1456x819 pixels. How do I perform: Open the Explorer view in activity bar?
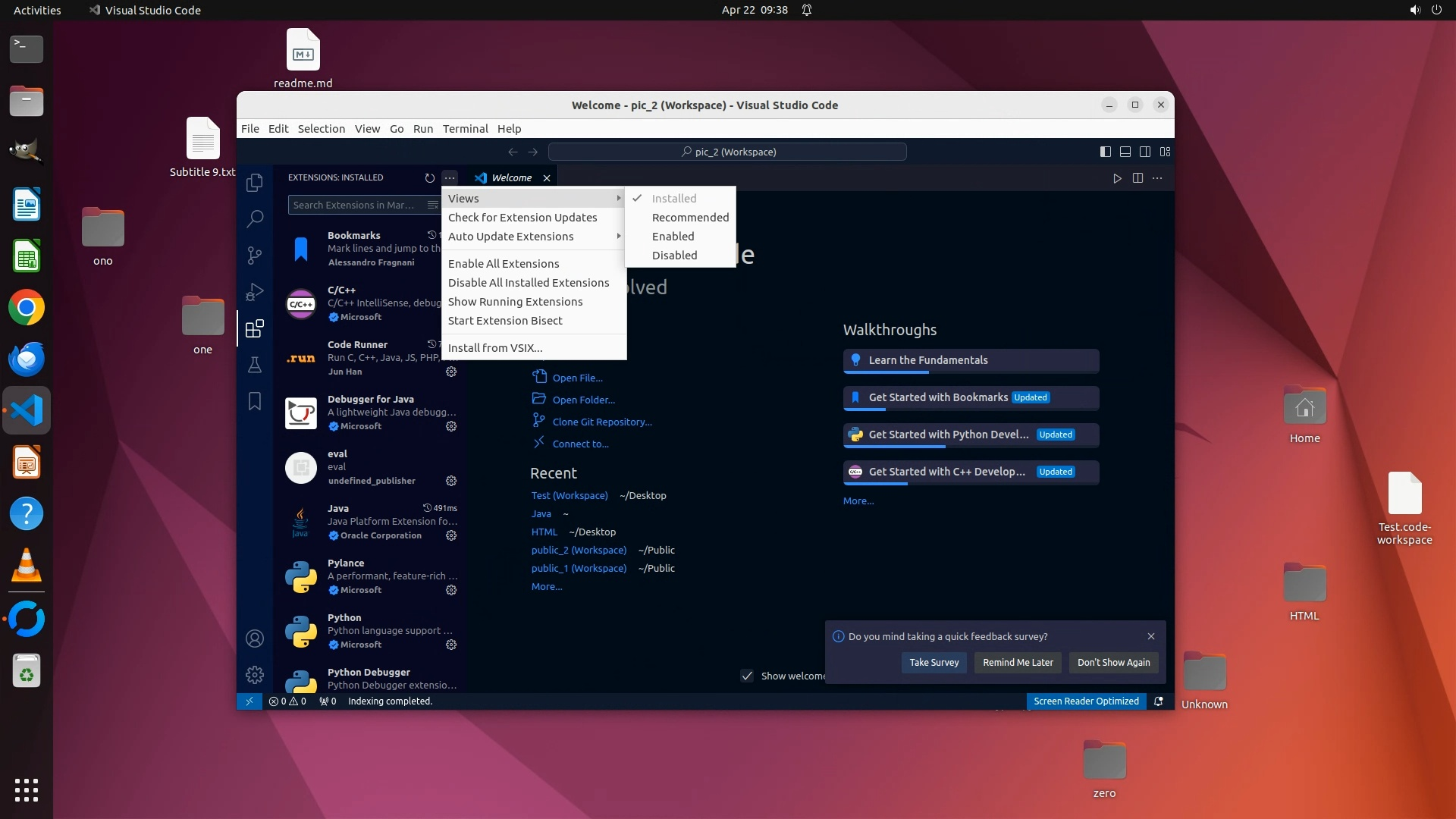(255, 182)
